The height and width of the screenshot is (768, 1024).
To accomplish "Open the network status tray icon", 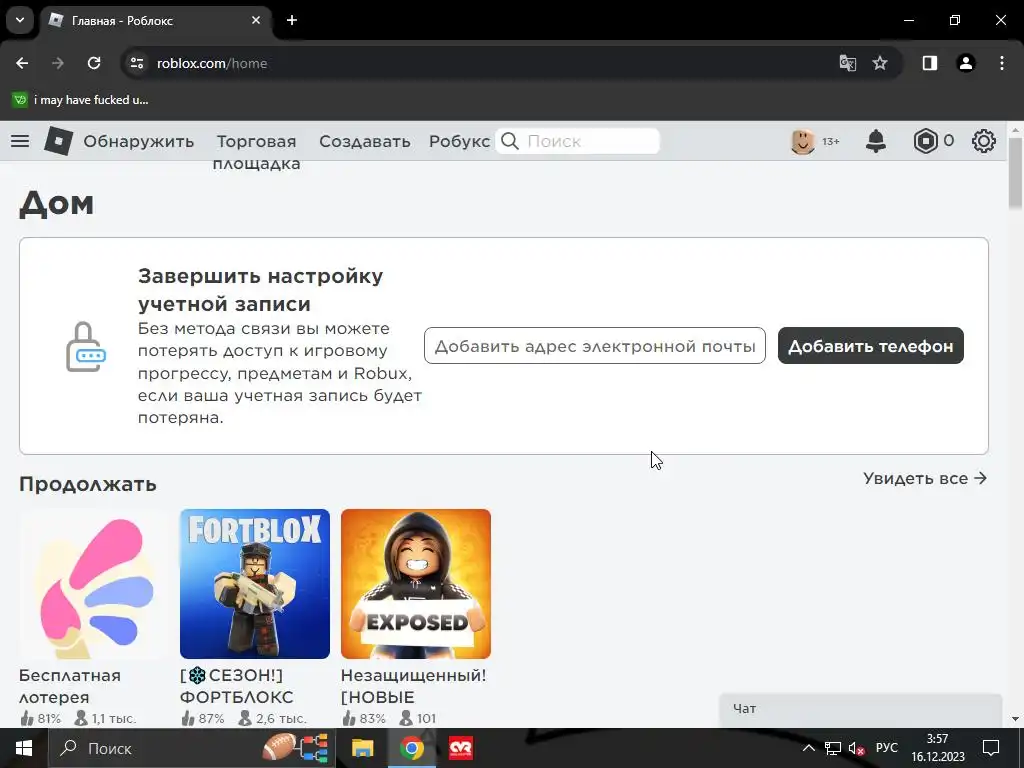I will click(833, 748).
